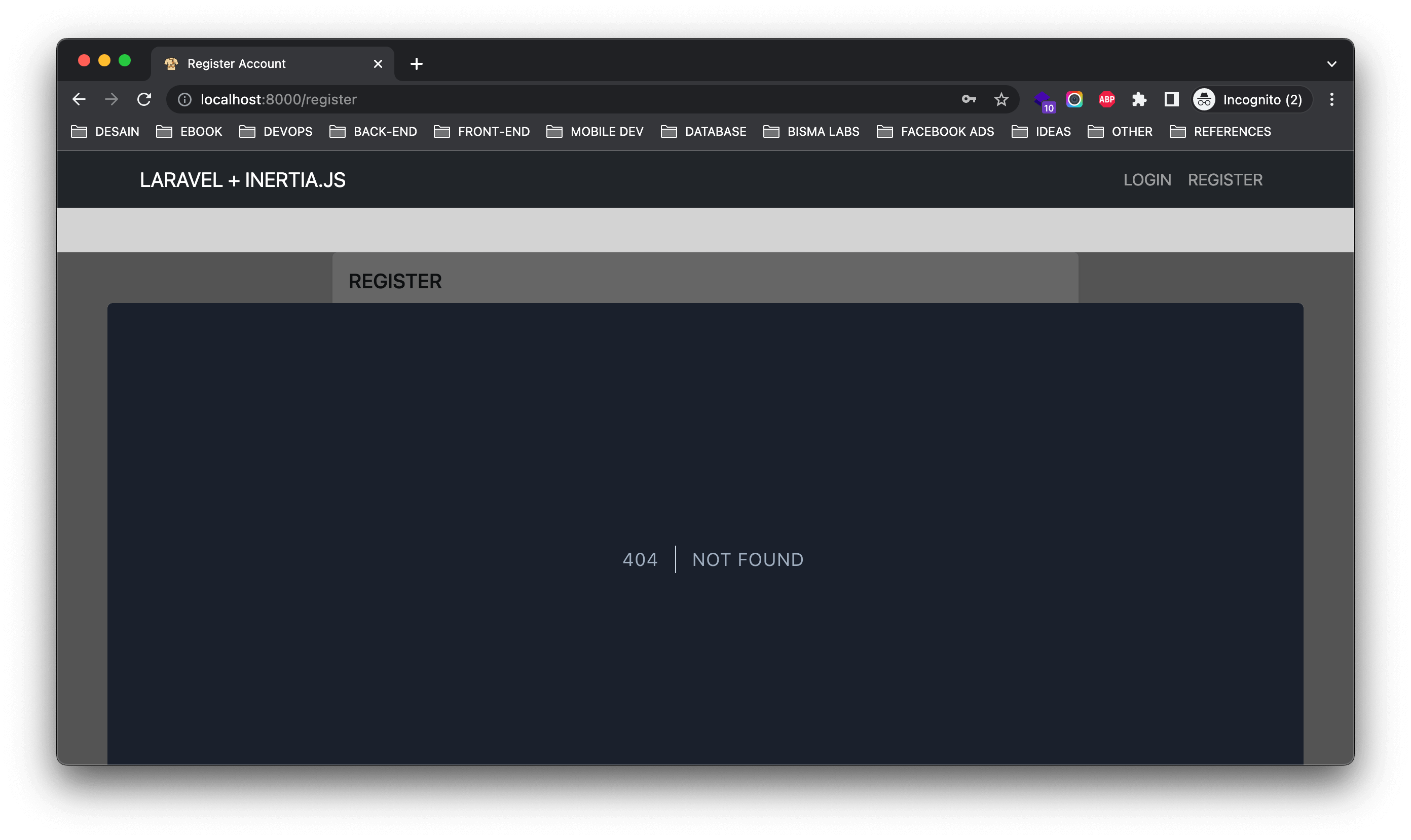Open a new browser tab

coord(416,64)
